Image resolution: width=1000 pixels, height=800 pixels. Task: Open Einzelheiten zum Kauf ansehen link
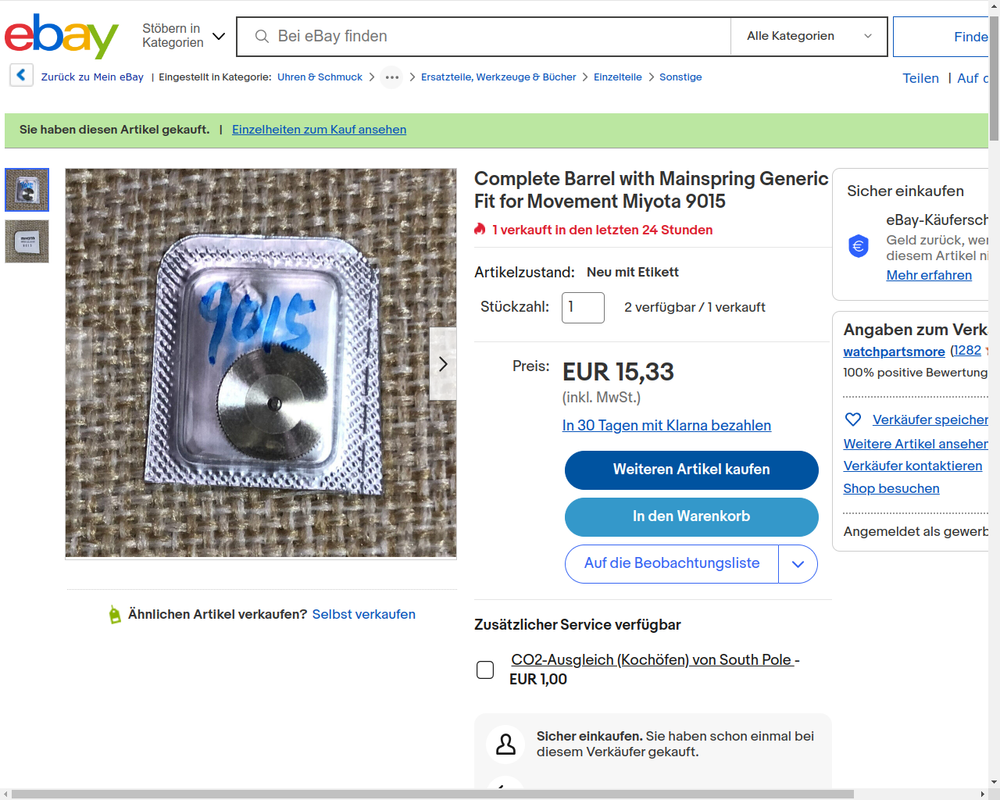pyautogui.click(x=319, y=130)
